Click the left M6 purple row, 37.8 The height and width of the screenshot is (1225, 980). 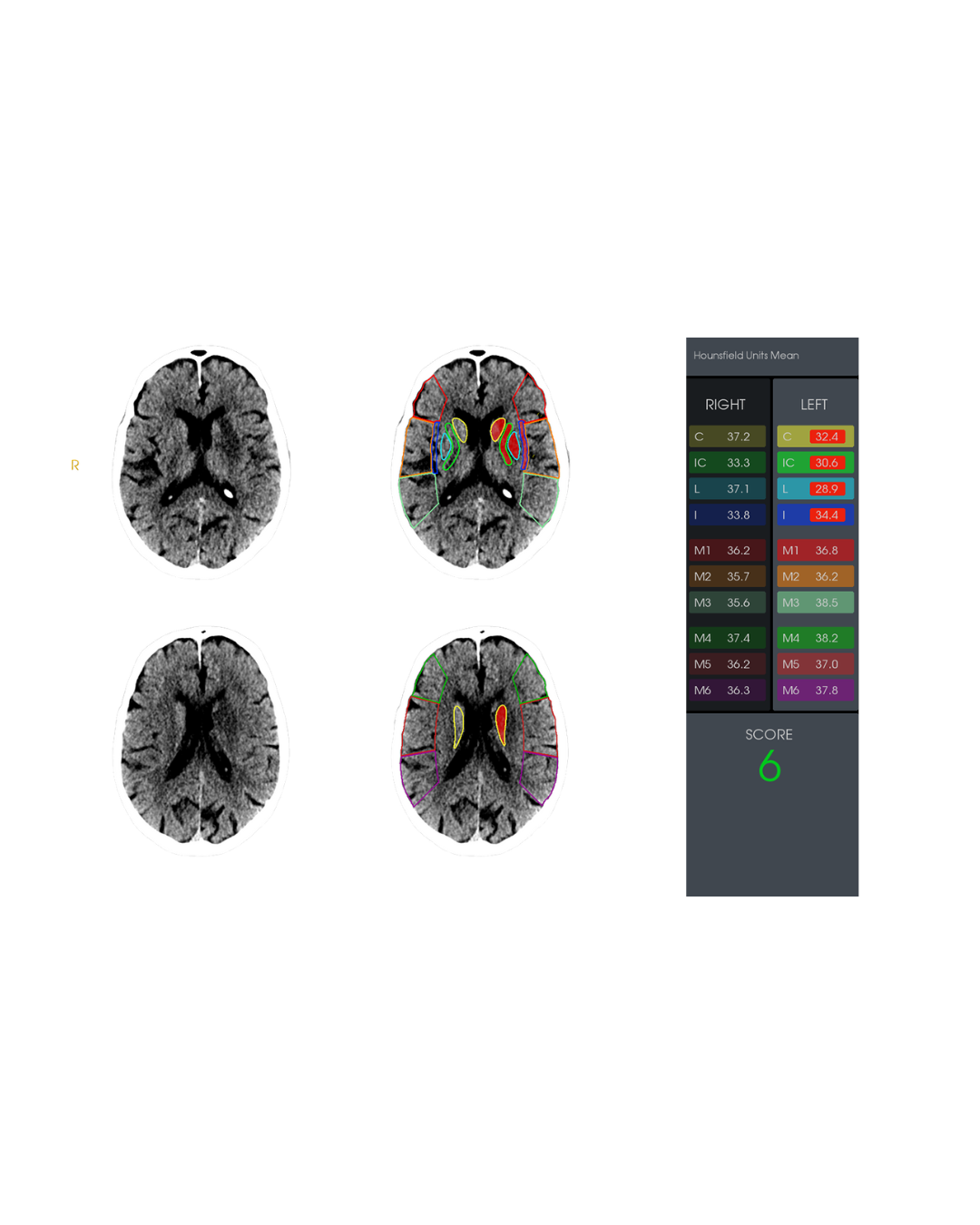[815, 691]
